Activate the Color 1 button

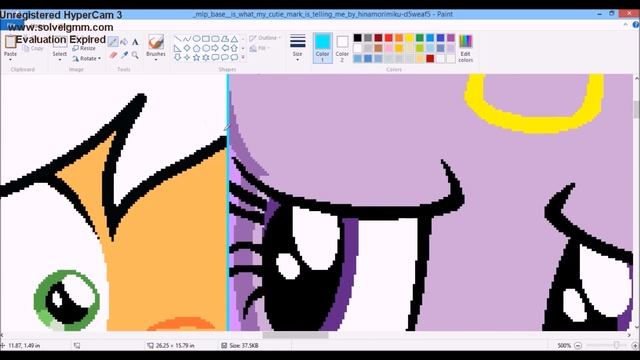322,48
